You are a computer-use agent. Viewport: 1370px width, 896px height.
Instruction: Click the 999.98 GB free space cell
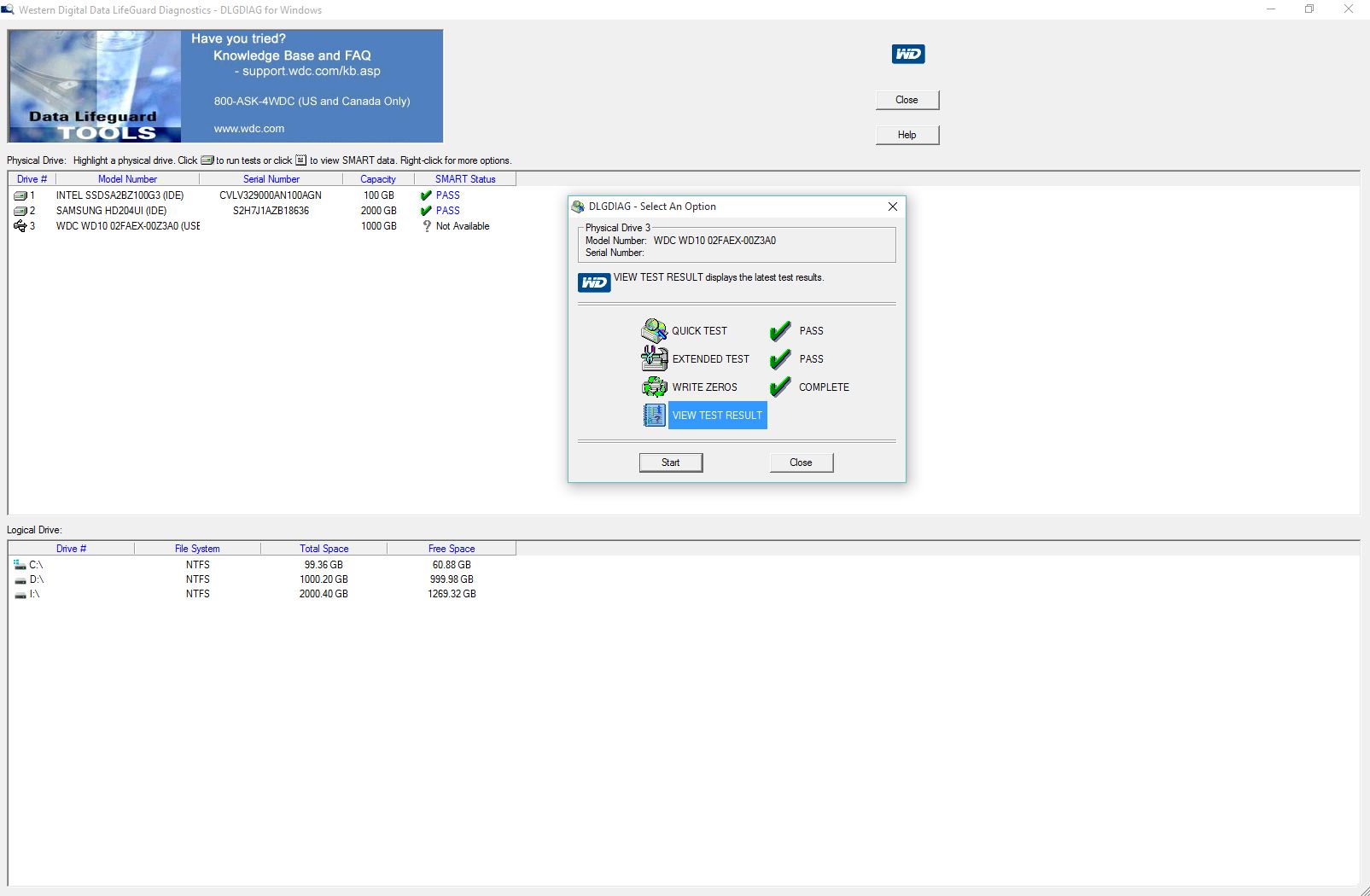[x=452, y=579]
